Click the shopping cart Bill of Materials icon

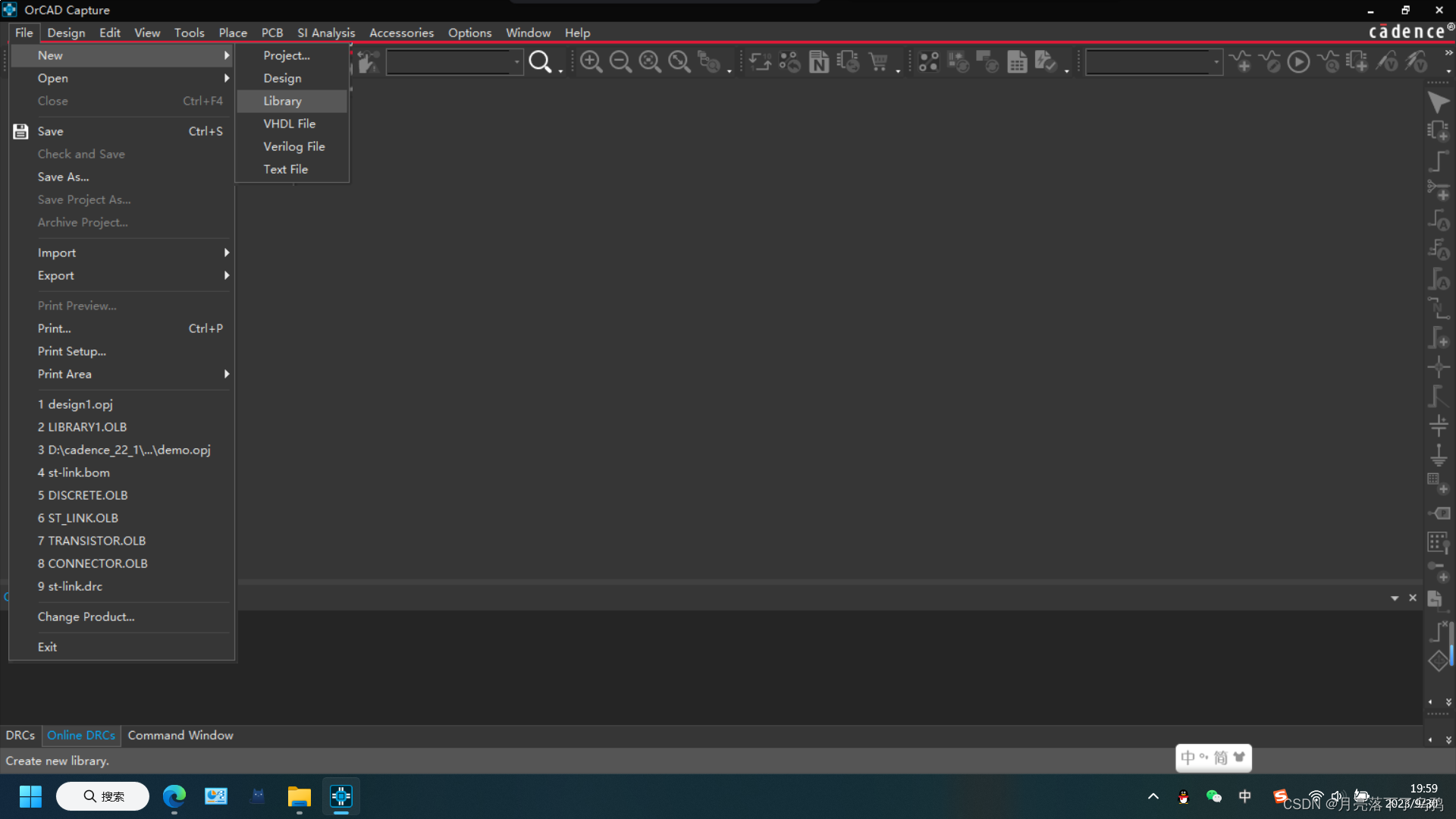point(878,61)
